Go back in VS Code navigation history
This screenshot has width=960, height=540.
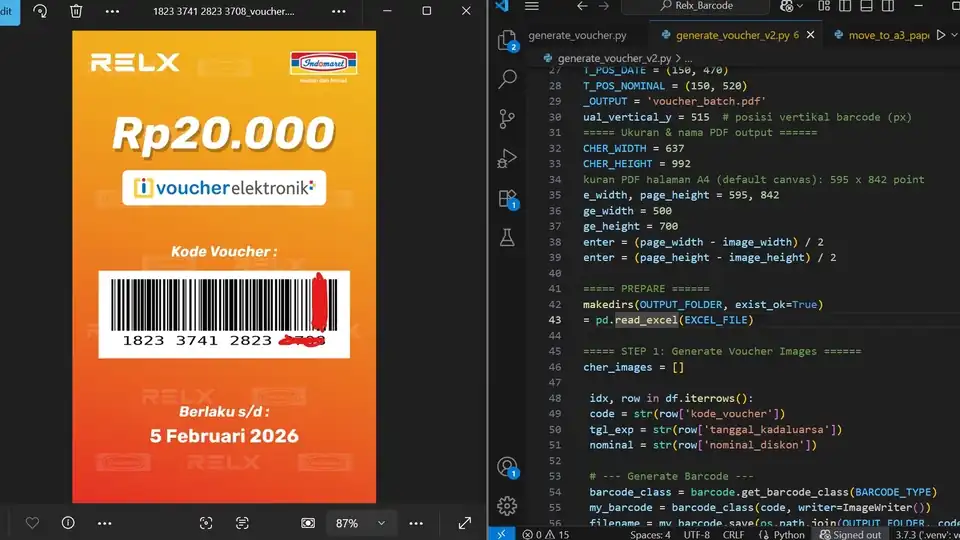pyautogui.click(x=582, y=6)
